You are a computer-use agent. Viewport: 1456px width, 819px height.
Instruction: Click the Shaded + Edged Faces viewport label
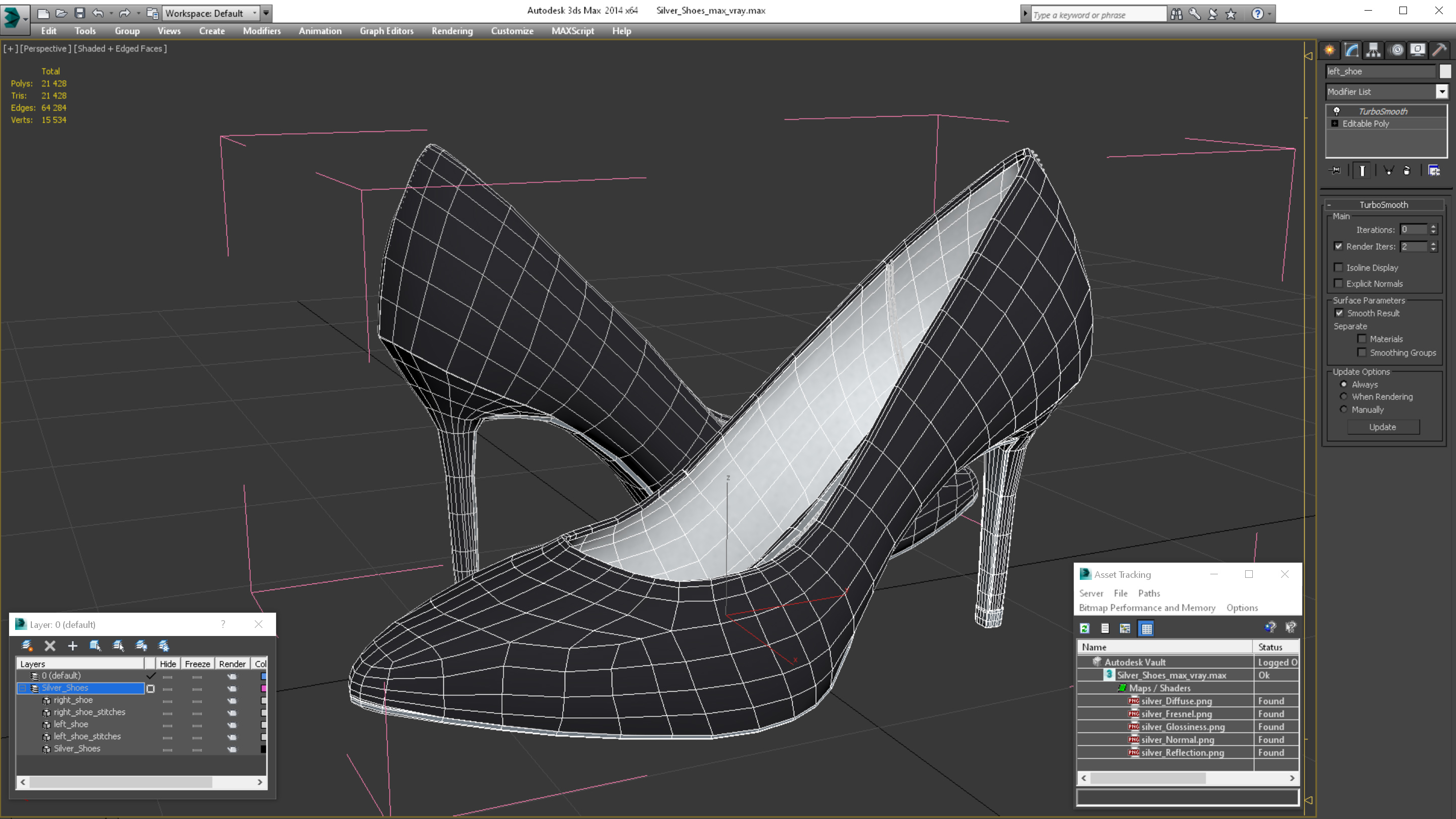pos(121,49)
